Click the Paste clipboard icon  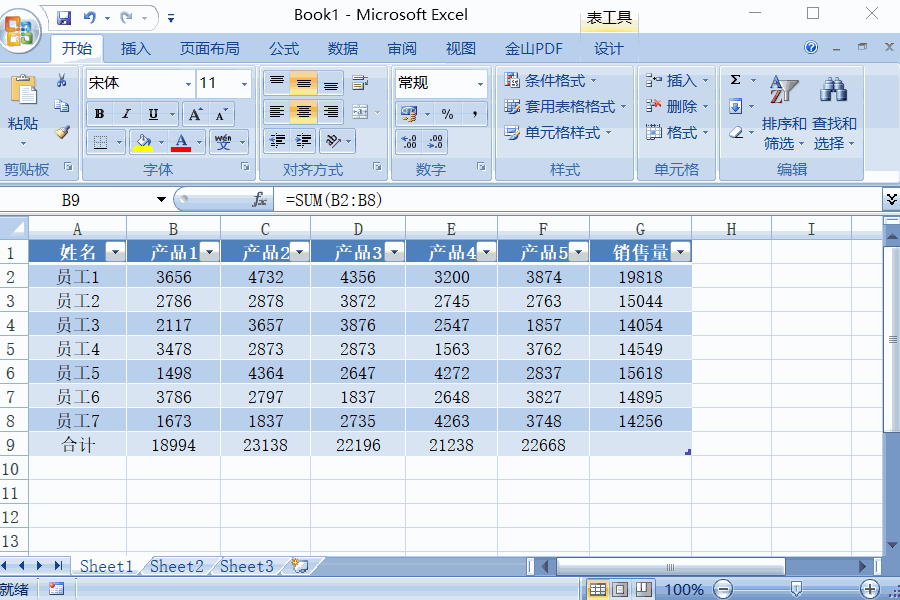24,91
